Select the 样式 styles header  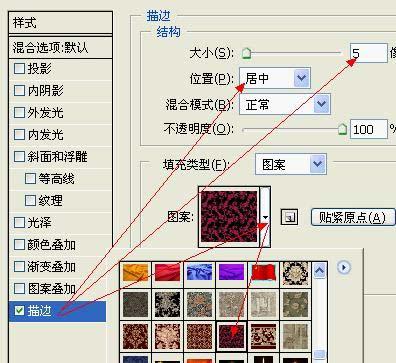tap(60, 23)
